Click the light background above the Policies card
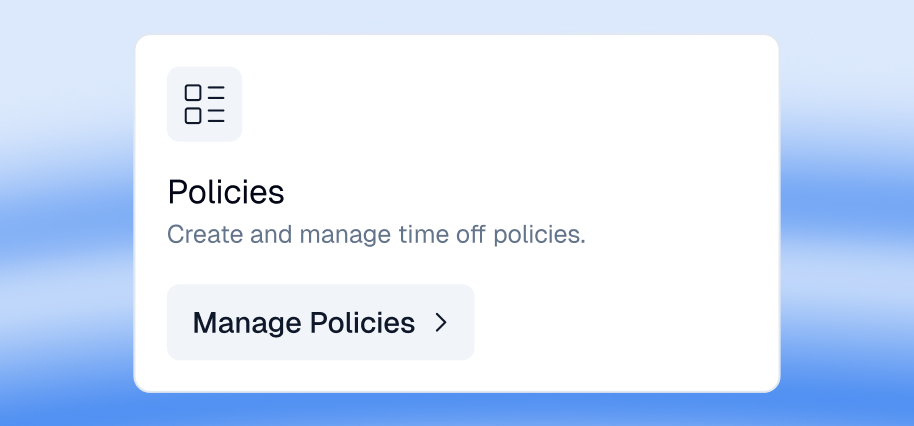Viewport: 914px width, 426px height. pyautogui.click(x=456, y=16)
